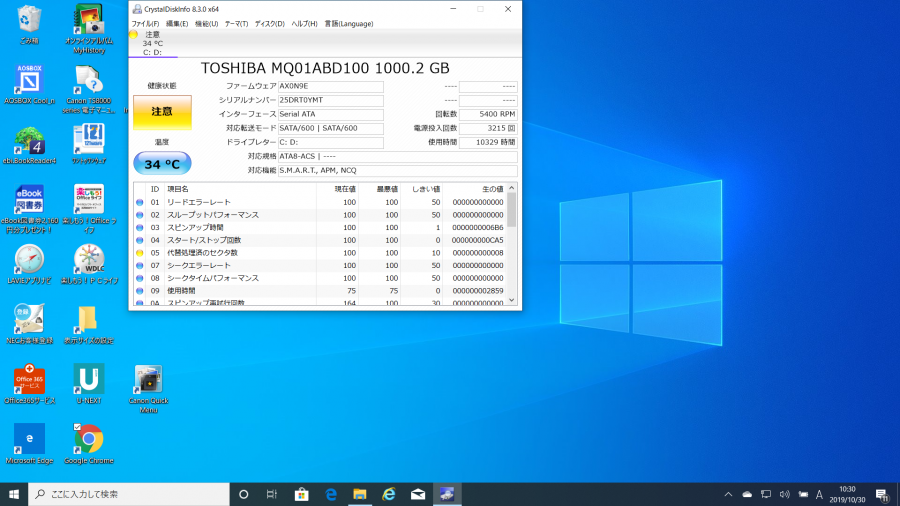The width and height of the screenshot is (900, 506).
Task: Open File Explorer from the taskbar
Action: point(360,494)
